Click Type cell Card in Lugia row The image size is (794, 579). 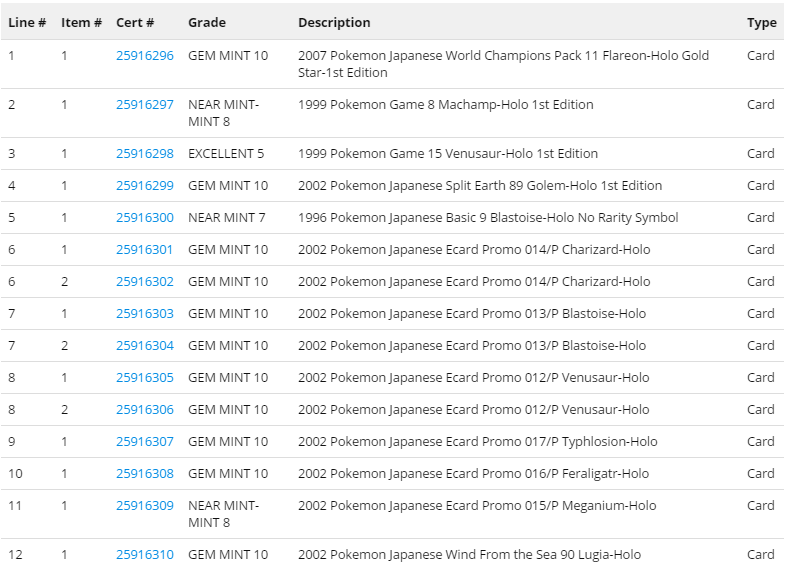tap(761, 555)
